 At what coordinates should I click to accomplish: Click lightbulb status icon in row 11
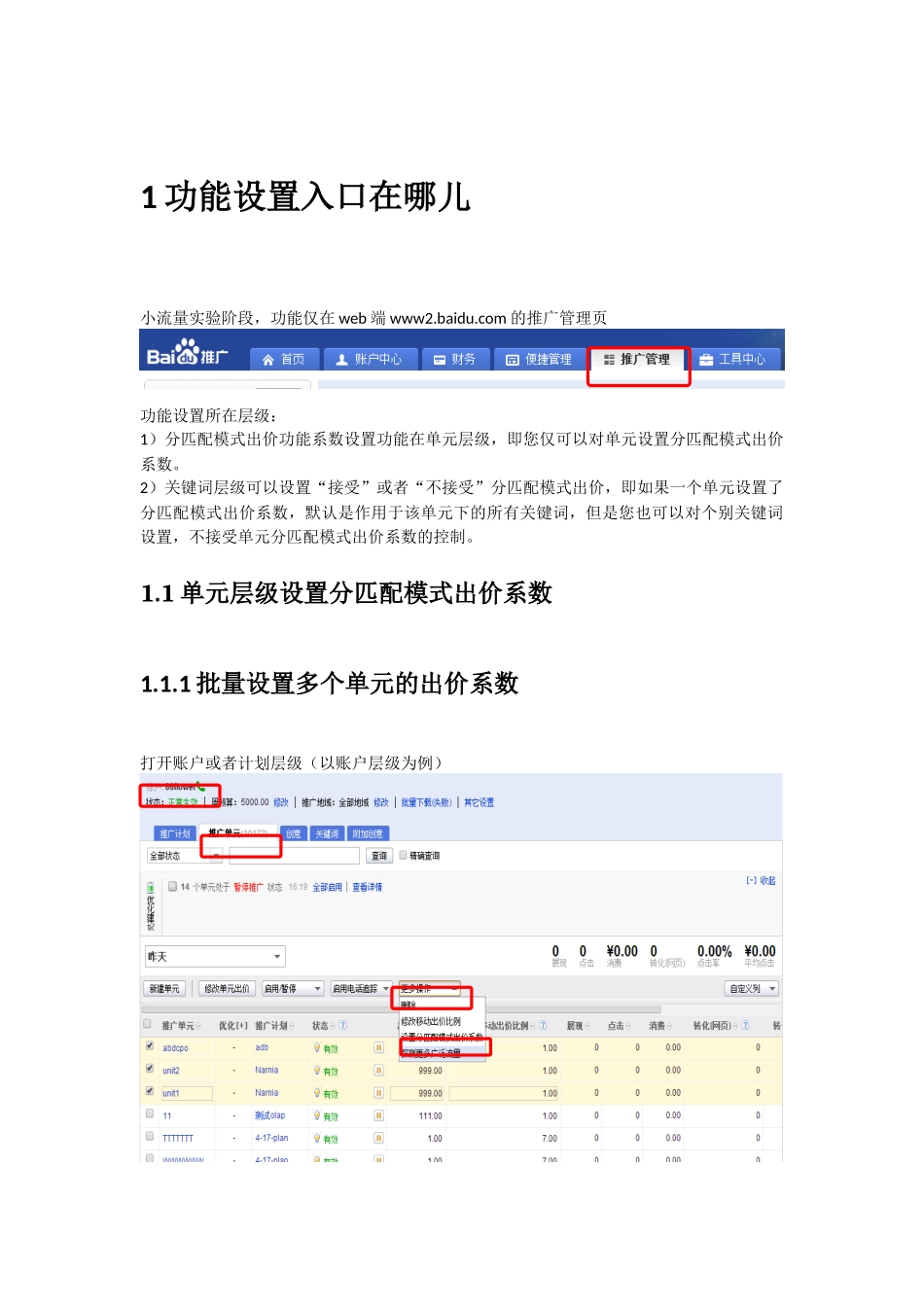click(317, 1115)
